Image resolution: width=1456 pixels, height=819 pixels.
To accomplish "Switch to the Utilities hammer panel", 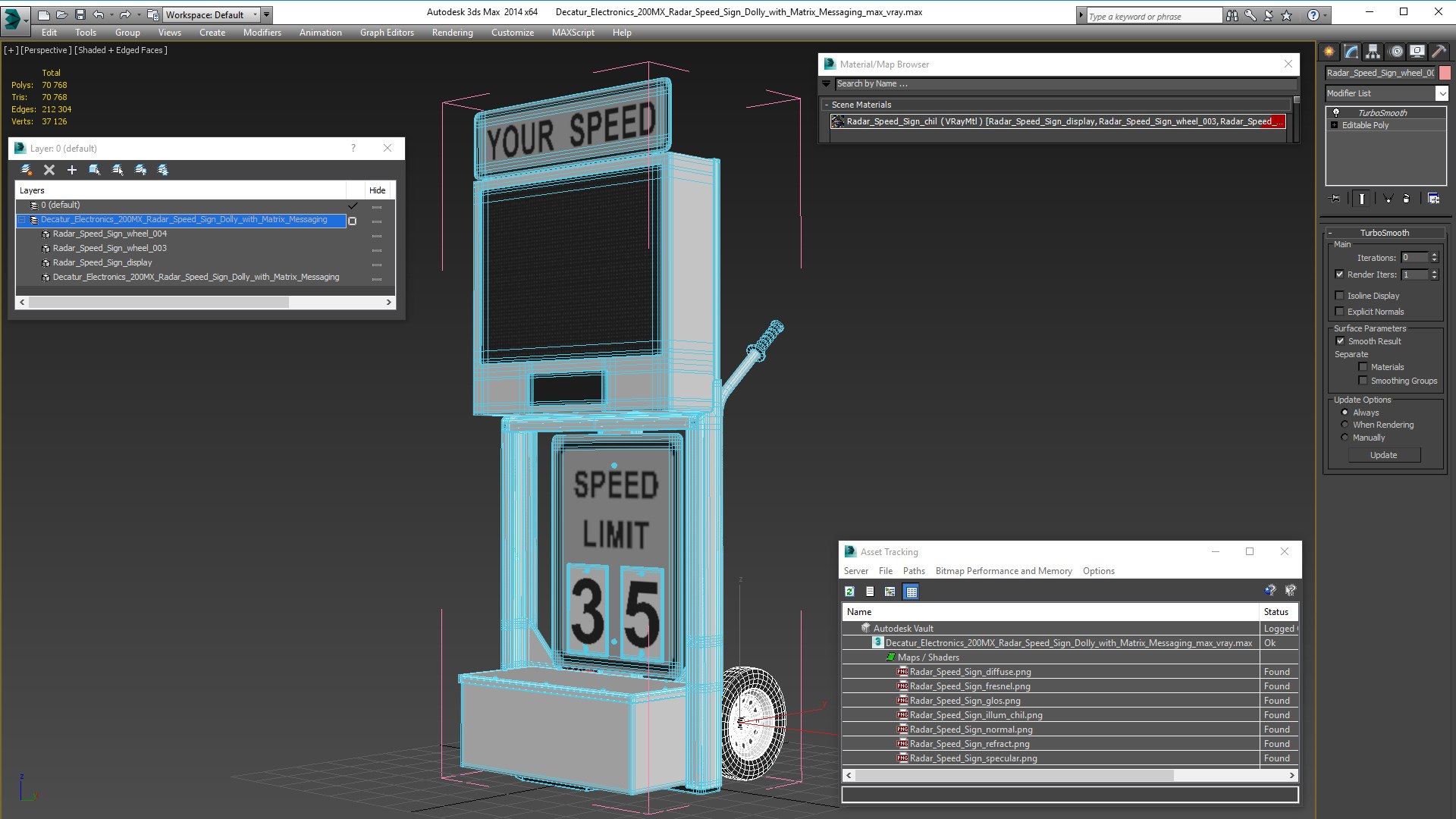I will (1439, 52).
